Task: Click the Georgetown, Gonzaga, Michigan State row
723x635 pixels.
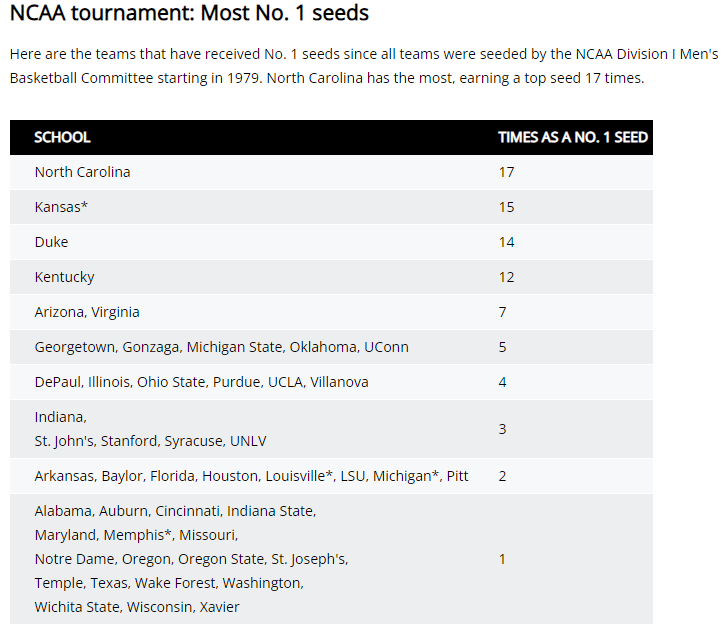Action: [331, 347]
